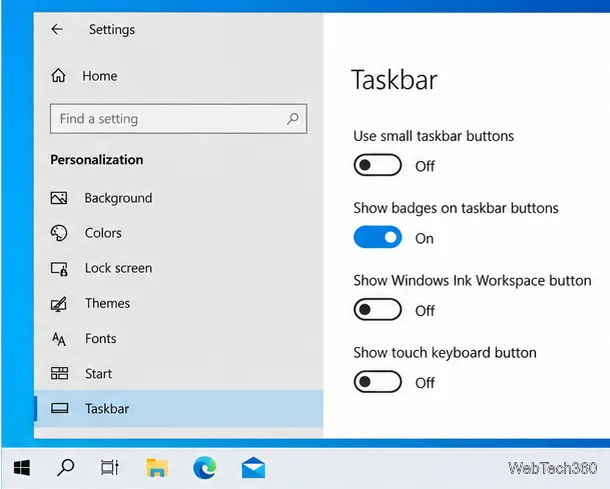This screenshot has width=610, height=489.
Task: Click the Background picture icon
Action: point(59,198)
